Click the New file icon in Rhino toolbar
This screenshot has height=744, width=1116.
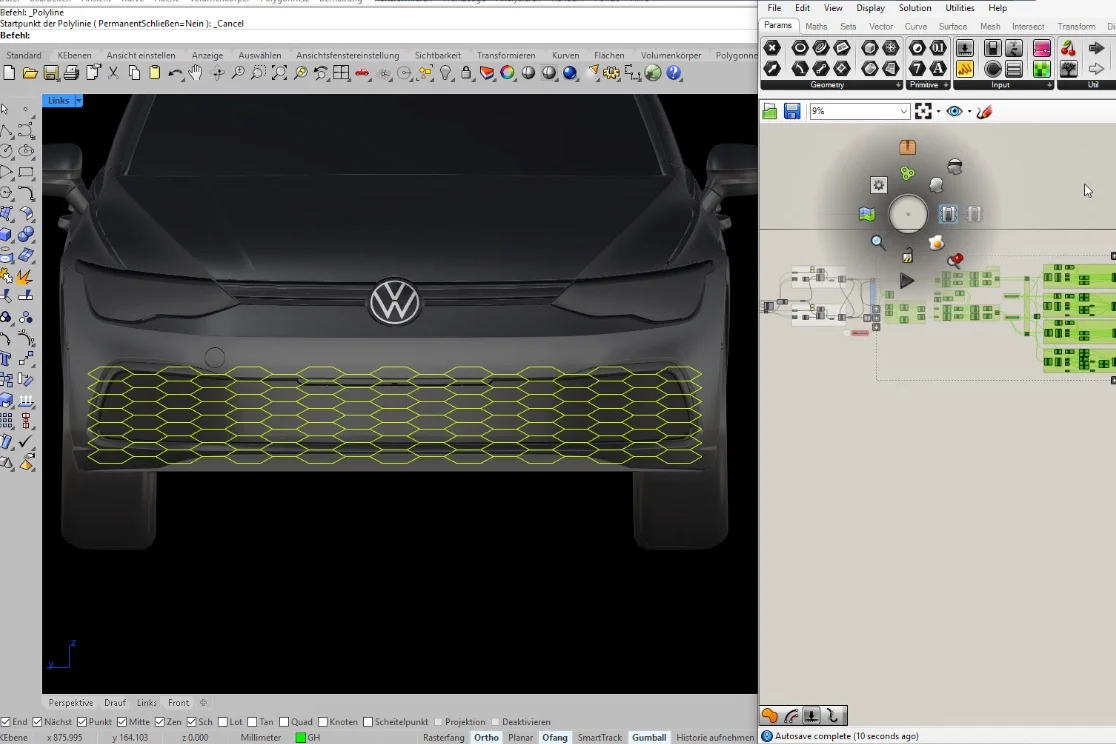tap(9, 73)
